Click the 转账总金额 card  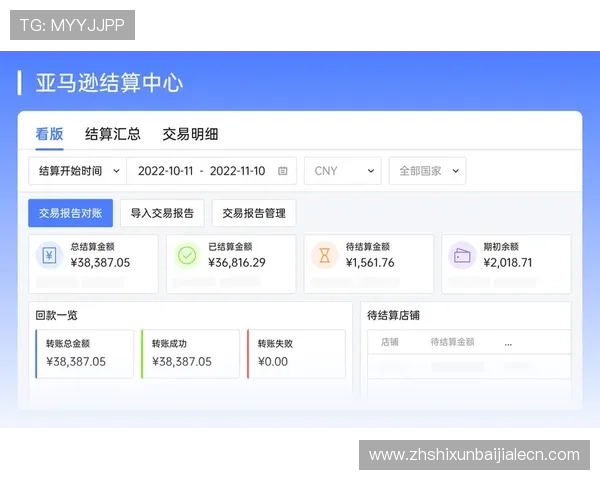pos(85,354)
